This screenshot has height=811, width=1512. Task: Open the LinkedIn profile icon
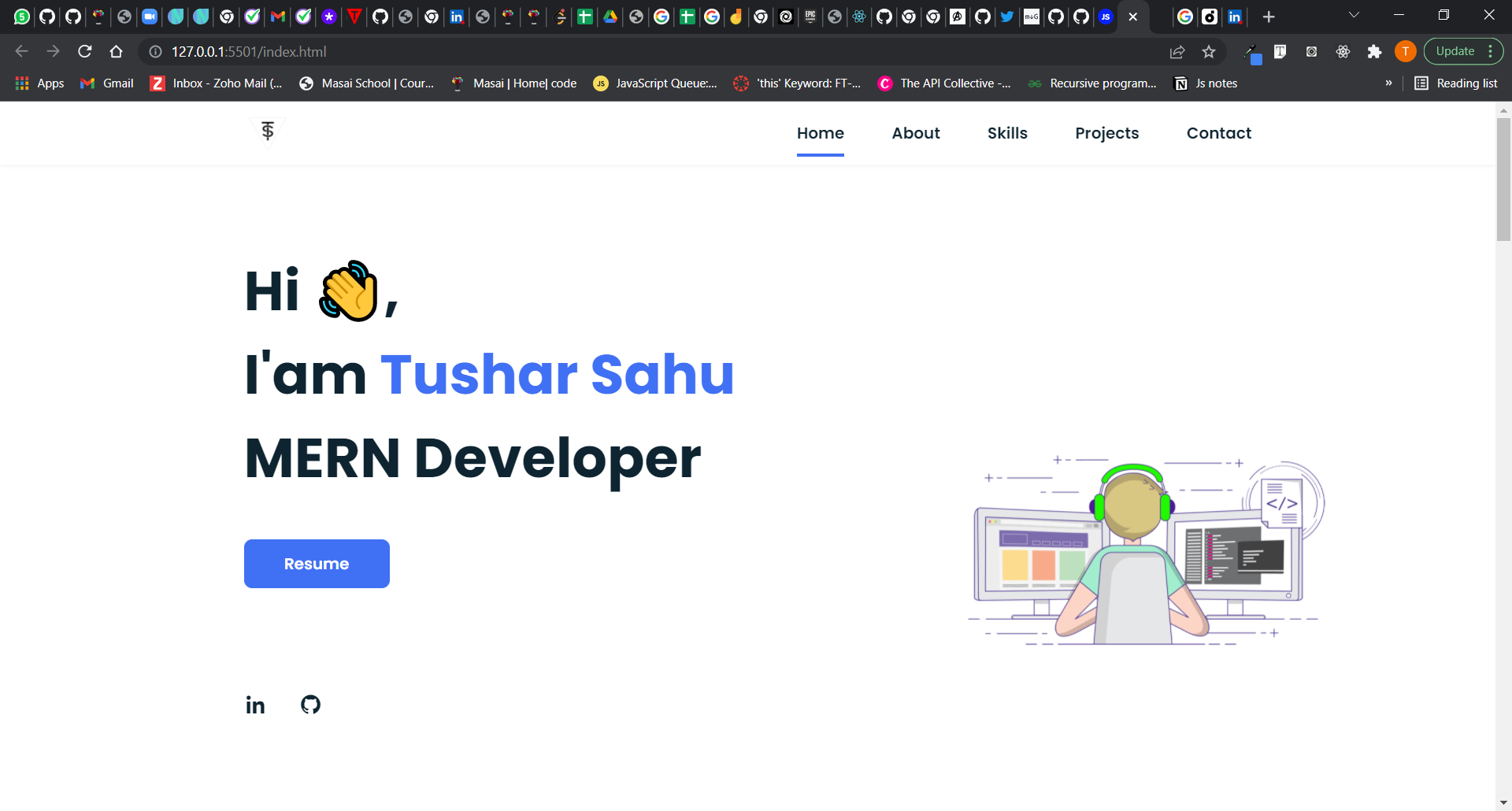pos(255,705)
